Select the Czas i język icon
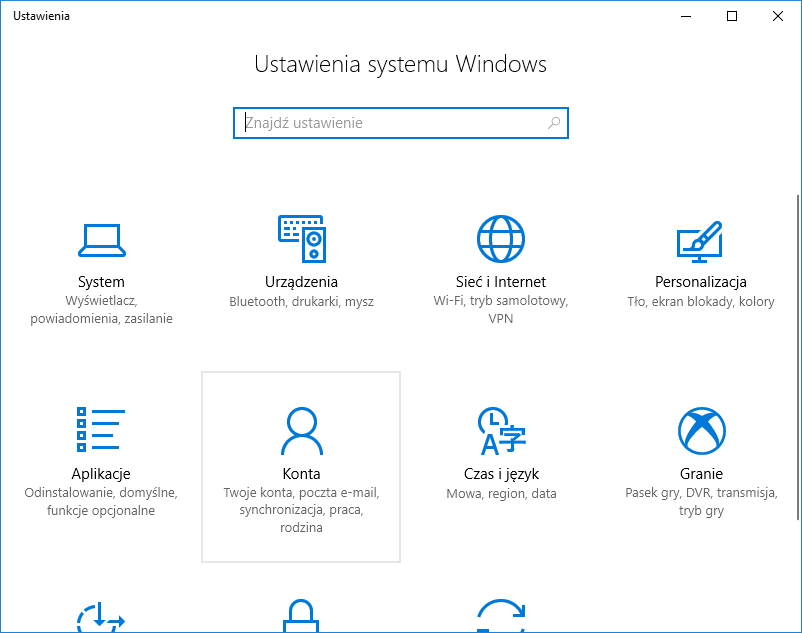802x633 pixels. pos(501,430)
